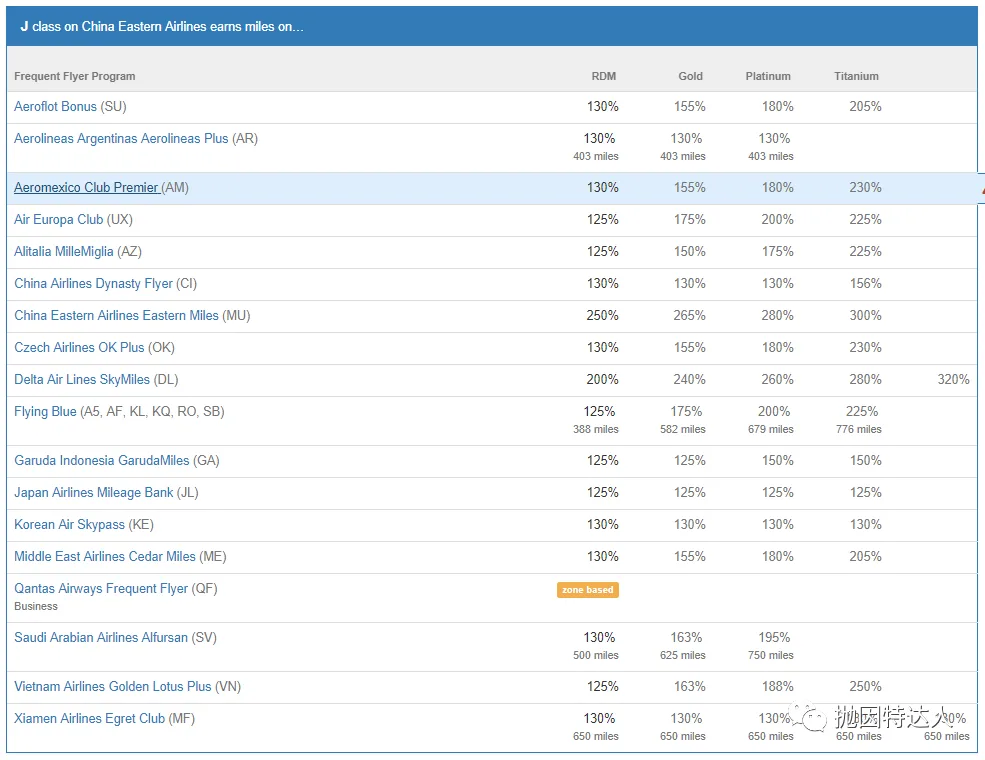Click the Flying Blue program link
985x760 pixels.
(45, 412)
